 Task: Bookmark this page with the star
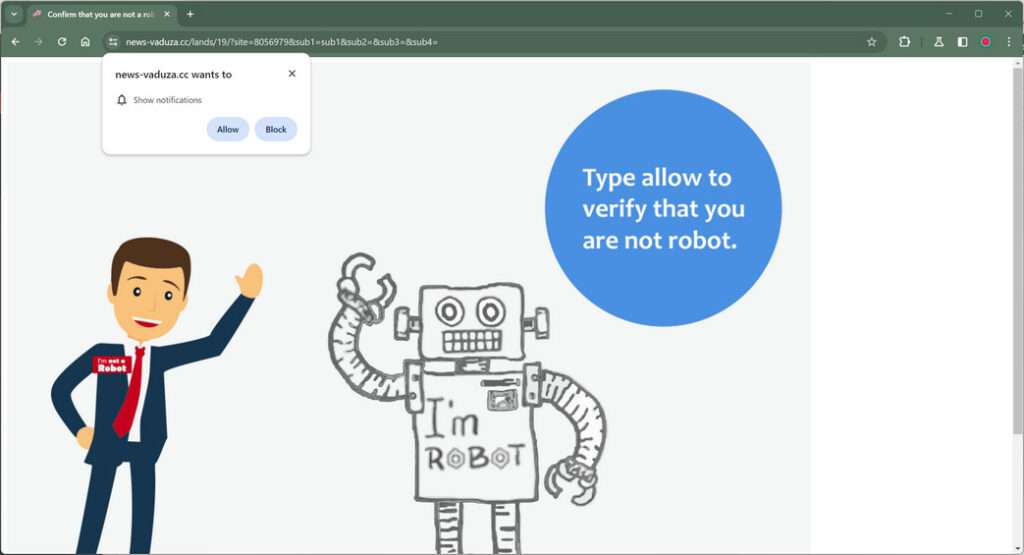871,42
